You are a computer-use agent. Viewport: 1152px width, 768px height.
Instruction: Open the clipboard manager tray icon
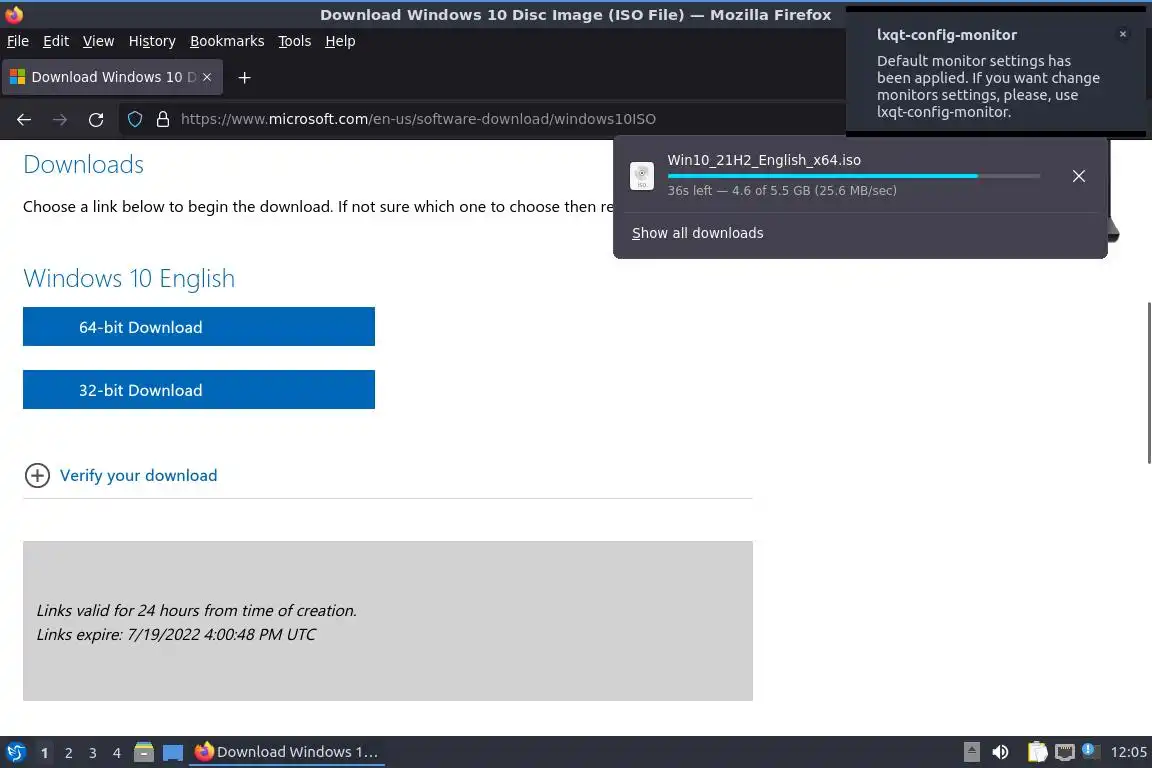click(x=1037, y=752)
